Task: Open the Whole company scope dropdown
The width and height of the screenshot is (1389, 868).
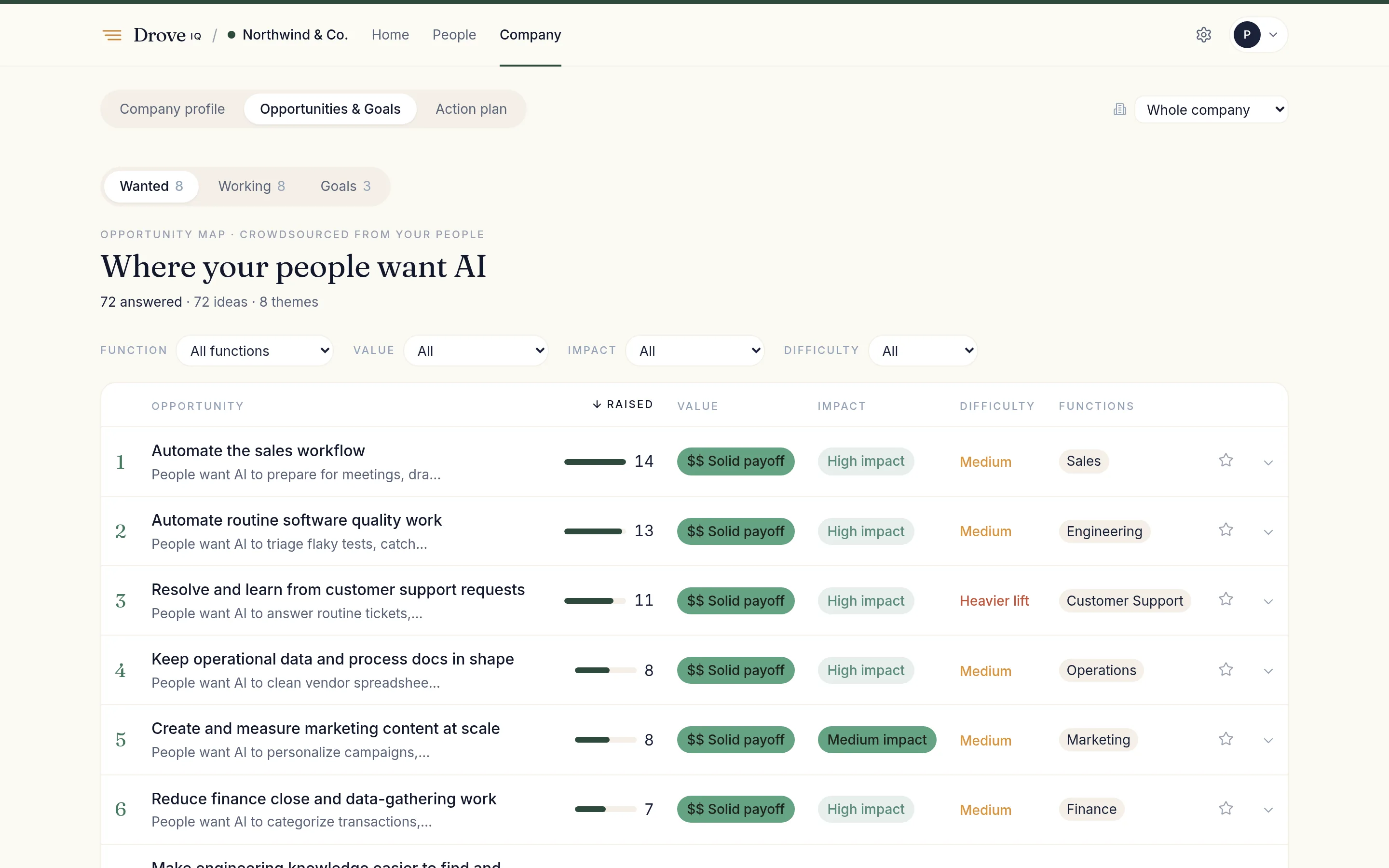Action: 1211,109
